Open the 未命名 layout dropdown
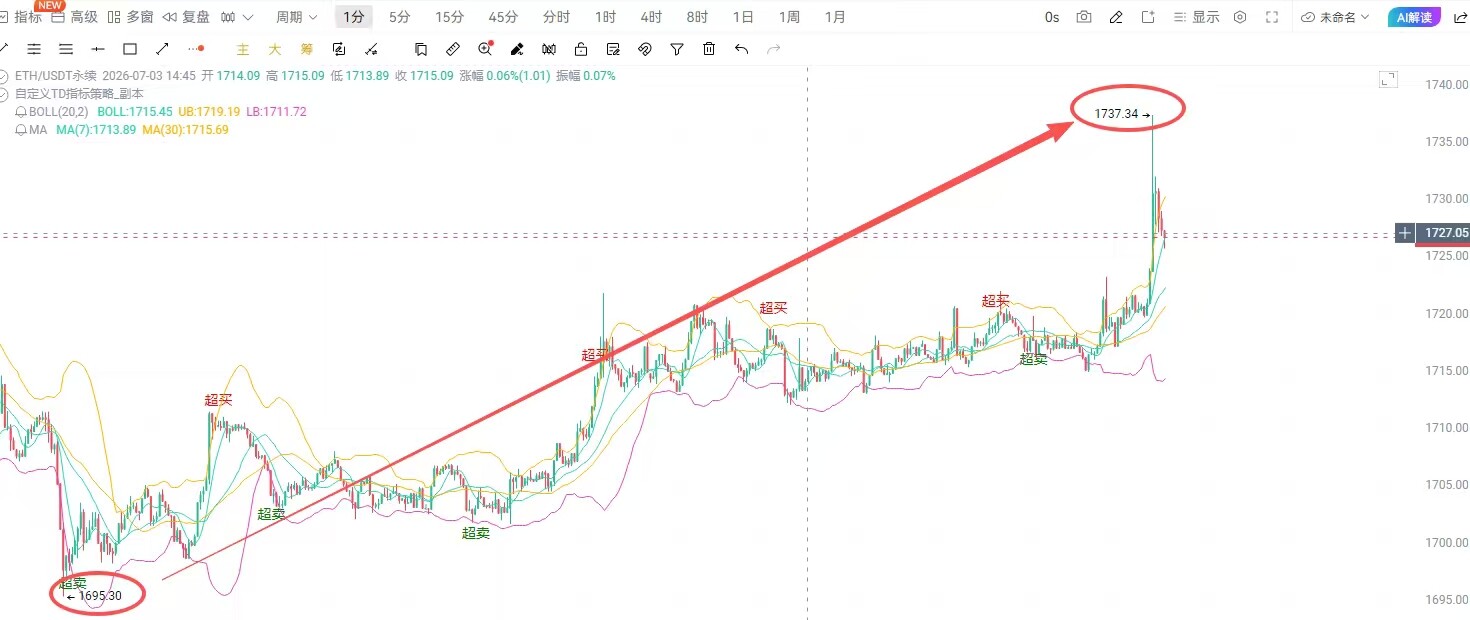The image size is (1470, 620). click(1335, 17)
